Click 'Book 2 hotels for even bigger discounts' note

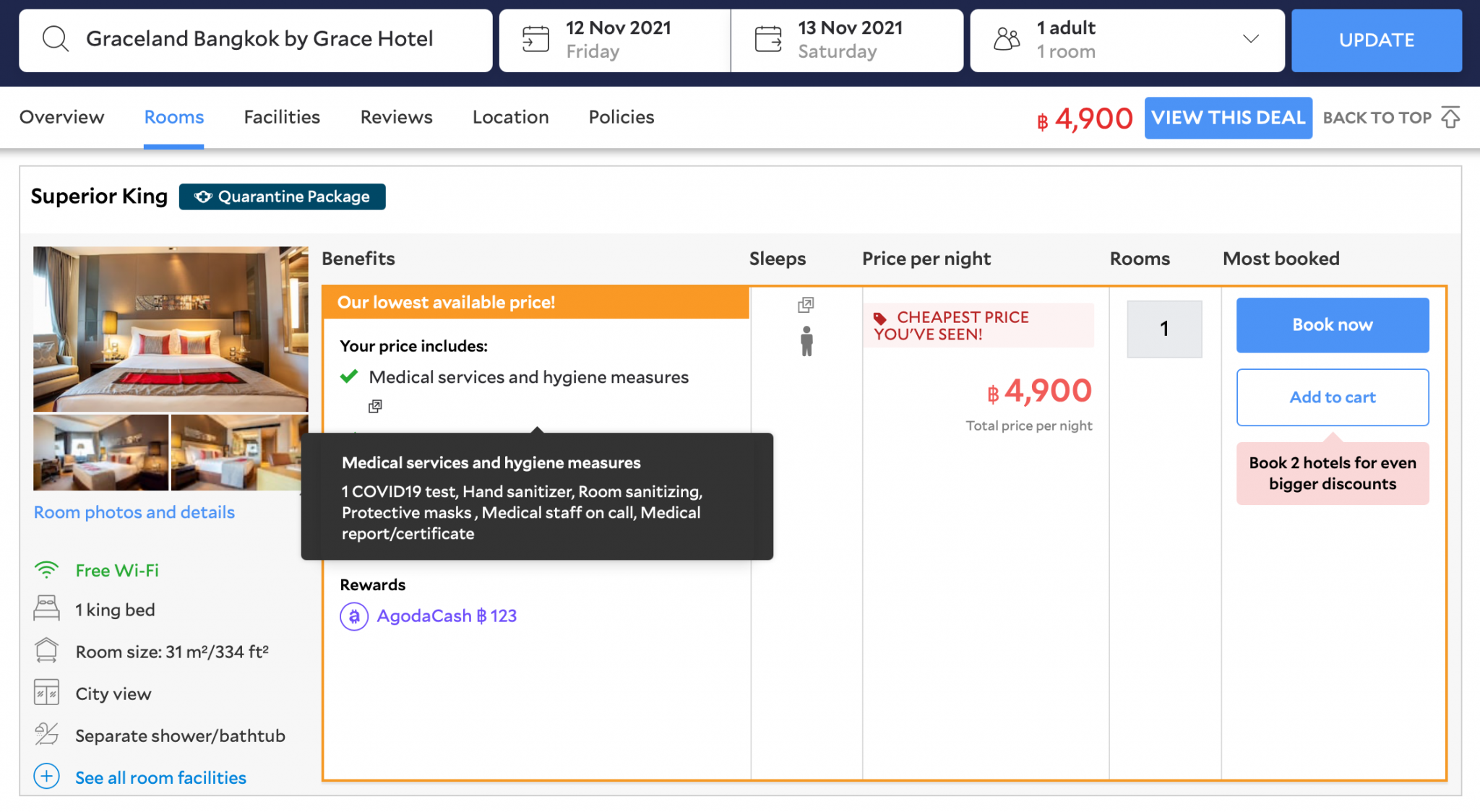(x=1333, y=473)
